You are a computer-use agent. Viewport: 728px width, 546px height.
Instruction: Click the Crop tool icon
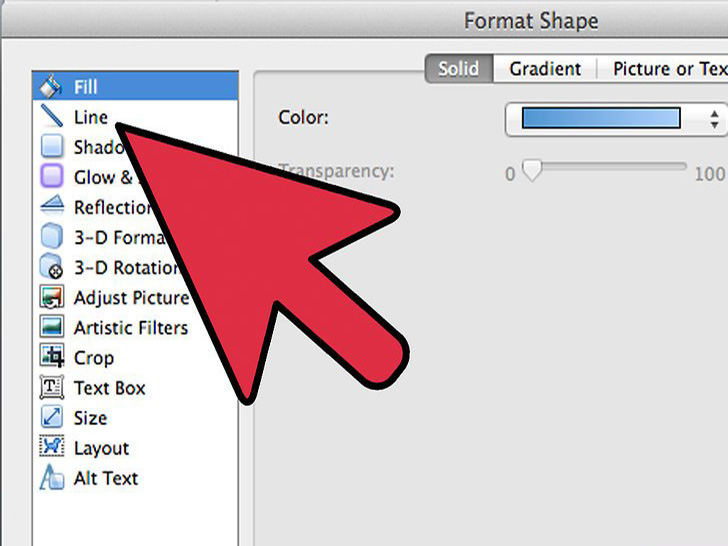tap(51, 357)
